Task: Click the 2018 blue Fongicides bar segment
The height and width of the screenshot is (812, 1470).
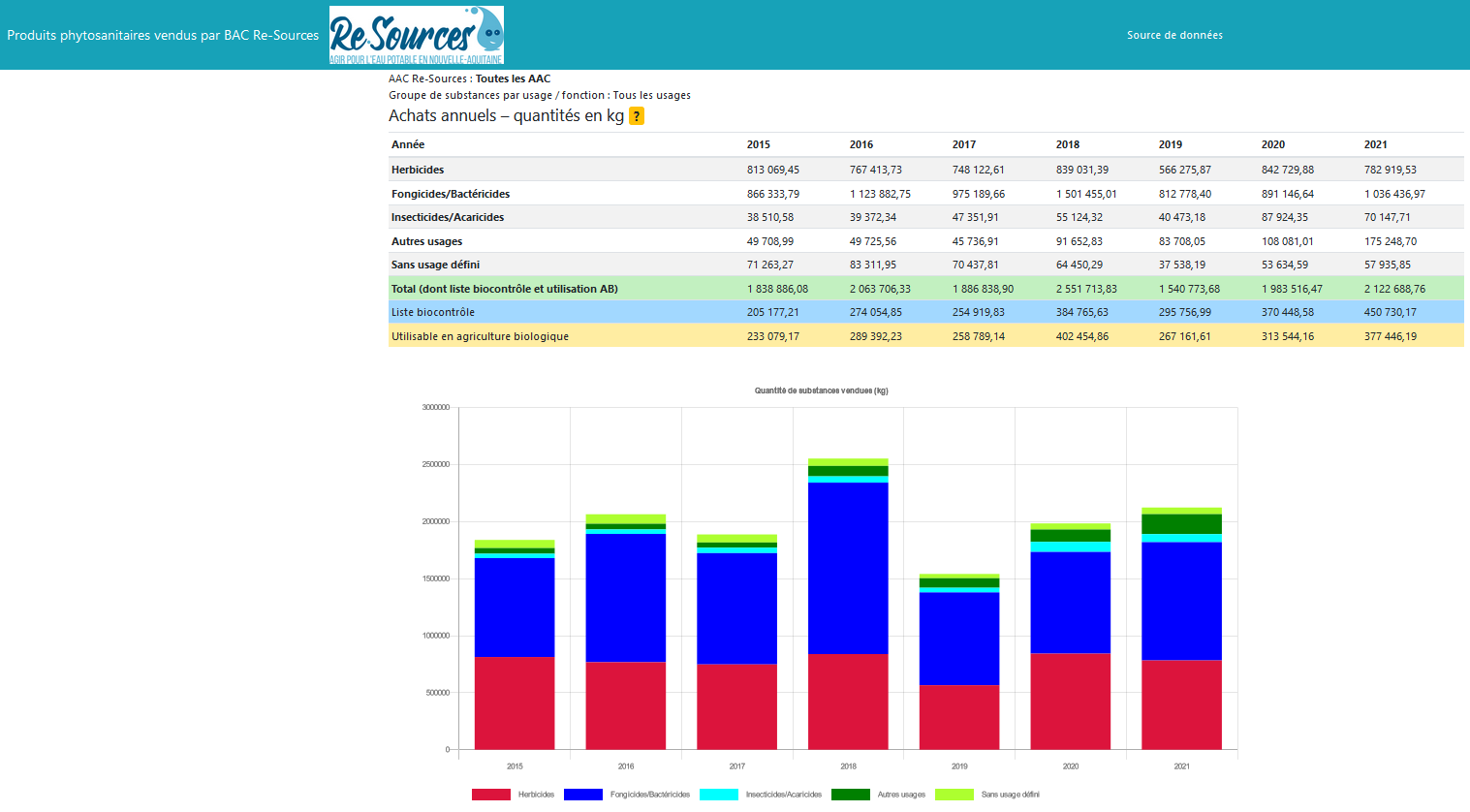Action: (x=848, y=567)
